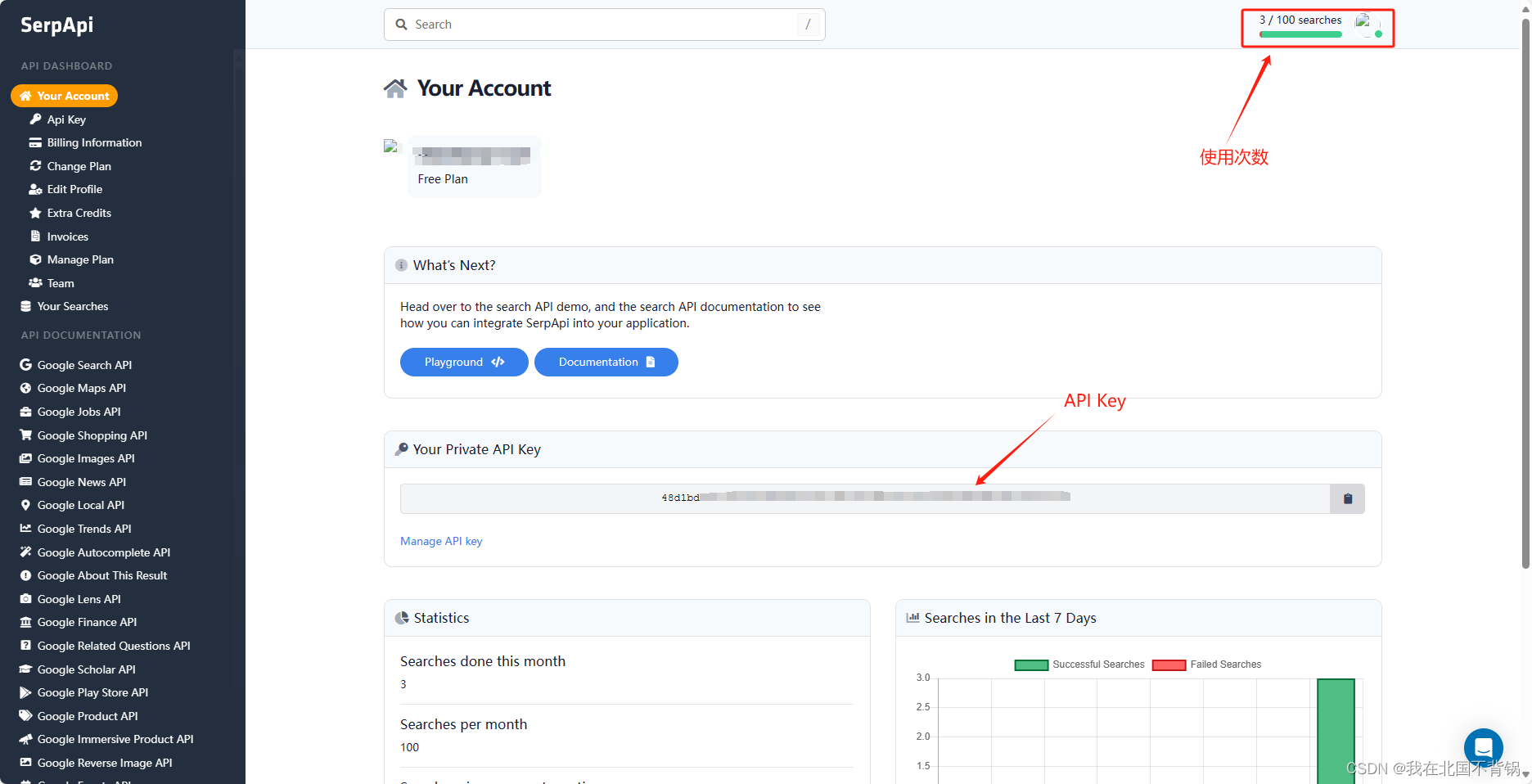Open Edit Profile page
This screenshot has width=1532, height=784.
[74, 189]
